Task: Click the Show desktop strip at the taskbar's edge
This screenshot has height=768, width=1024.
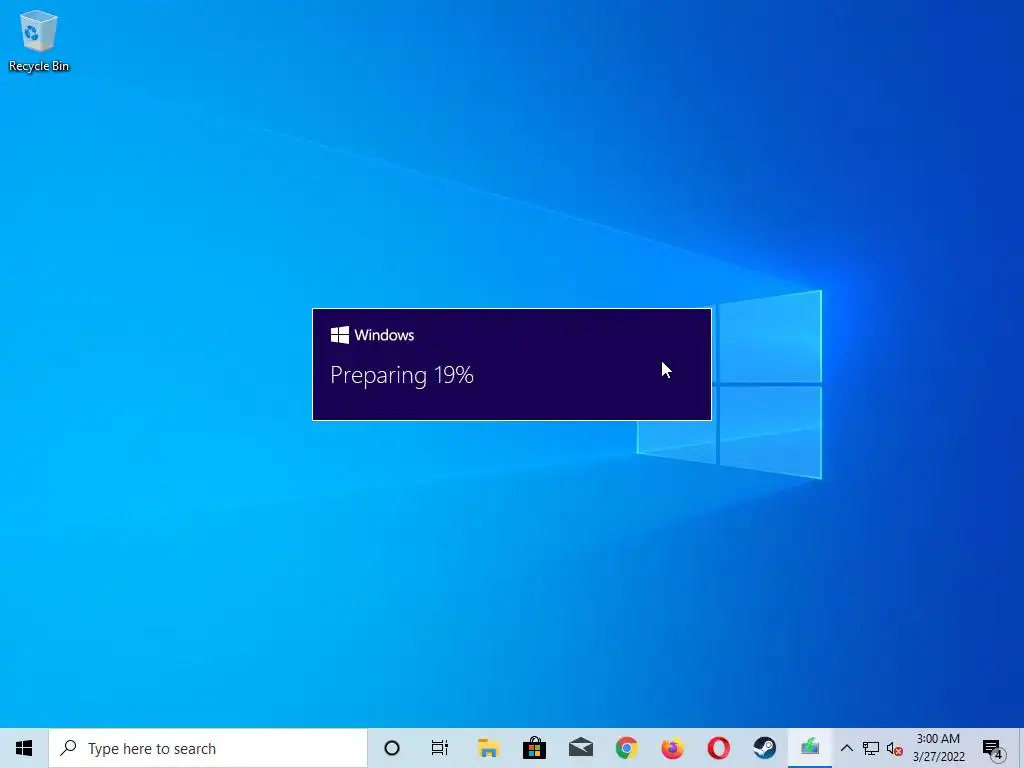Action: (1021, 748)
